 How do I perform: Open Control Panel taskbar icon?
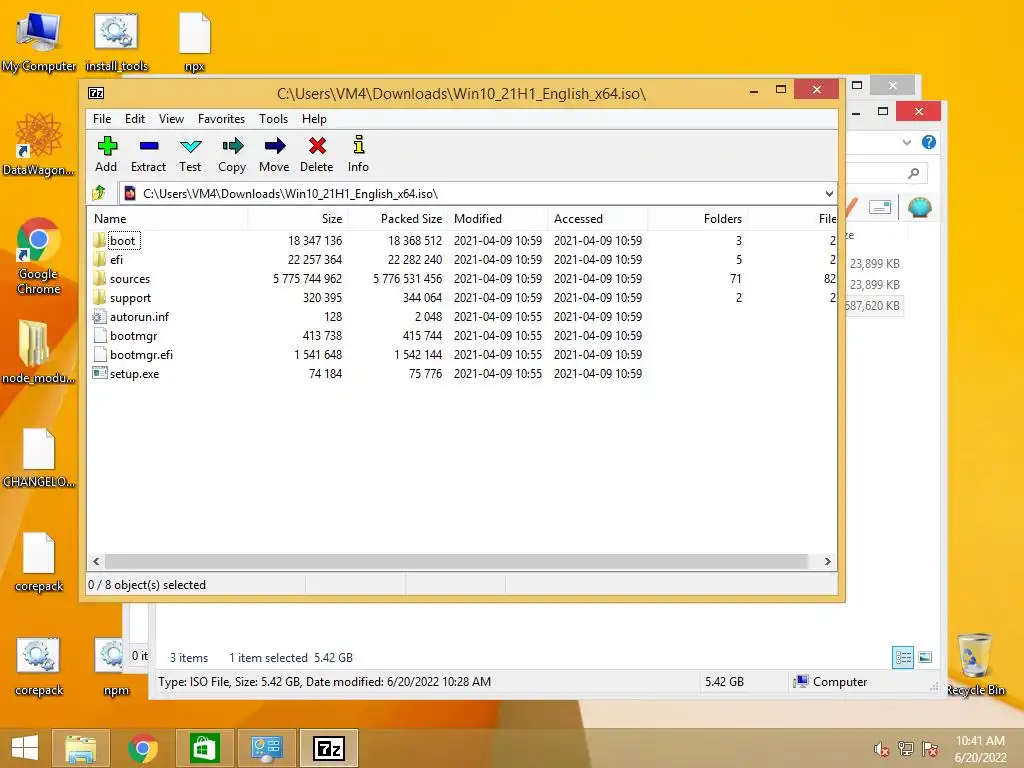[x=266, y=748]
